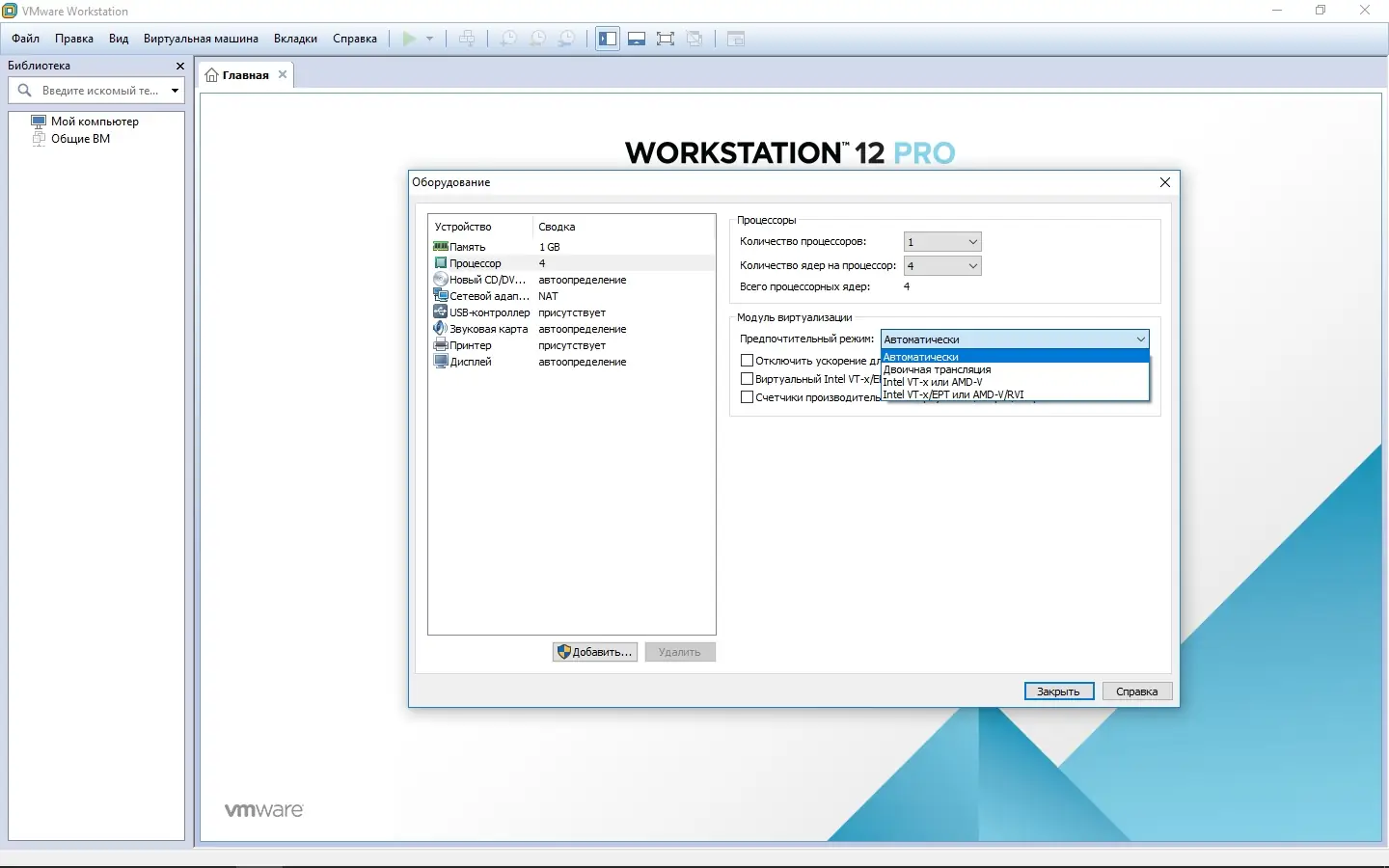
Task: Click the Общие ВМ shared icon
Action: (x=39, y=139)
